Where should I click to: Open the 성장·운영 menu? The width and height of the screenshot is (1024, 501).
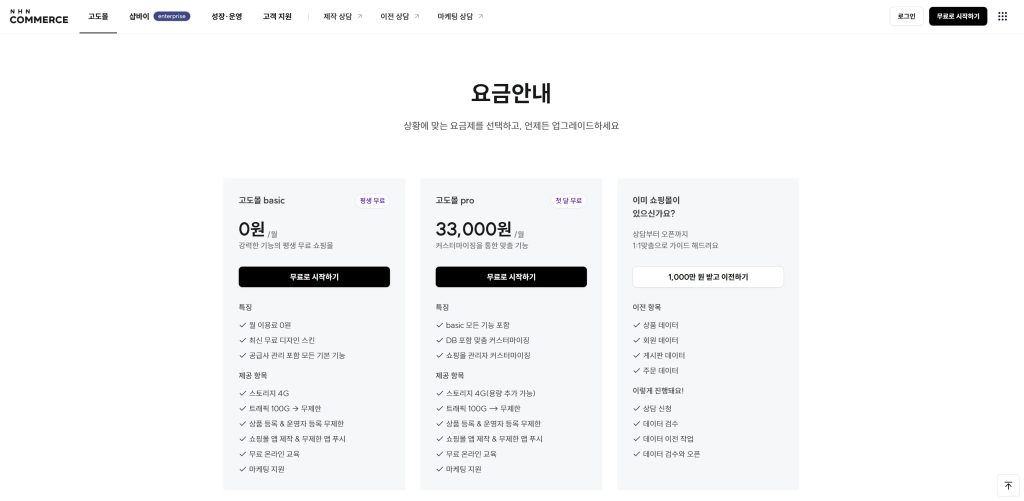(x=227, y=16)
